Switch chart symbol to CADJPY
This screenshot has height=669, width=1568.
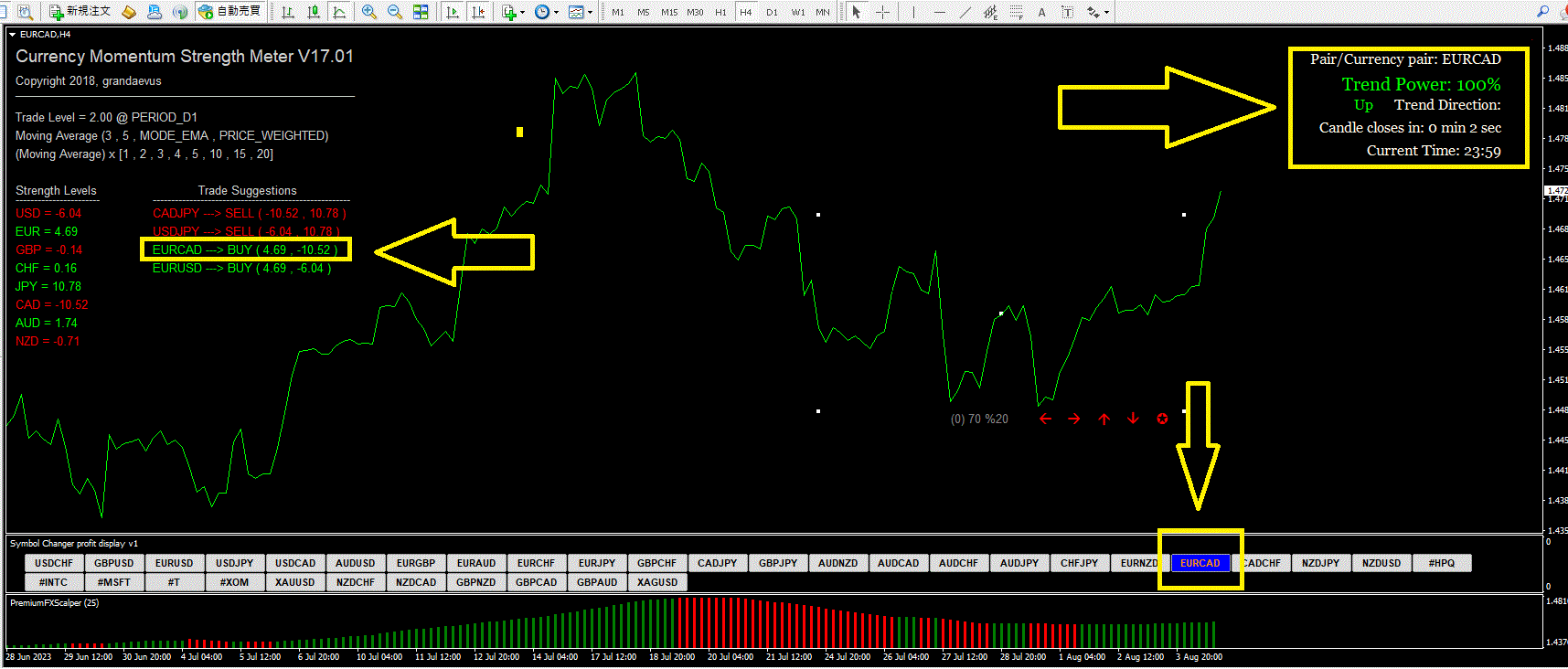point(718,563)
